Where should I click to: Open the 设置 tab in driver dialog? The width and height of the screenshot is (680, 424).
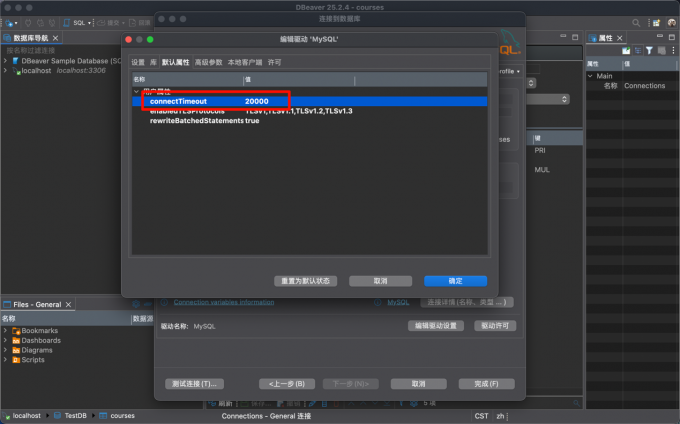click(138, 62)
